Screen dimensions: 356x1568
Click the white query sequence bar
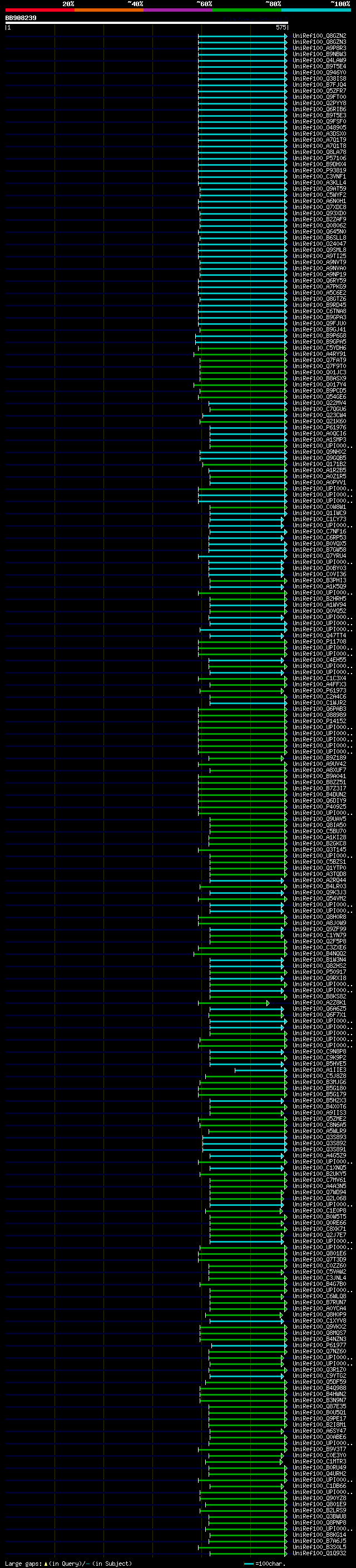[147, 23]
